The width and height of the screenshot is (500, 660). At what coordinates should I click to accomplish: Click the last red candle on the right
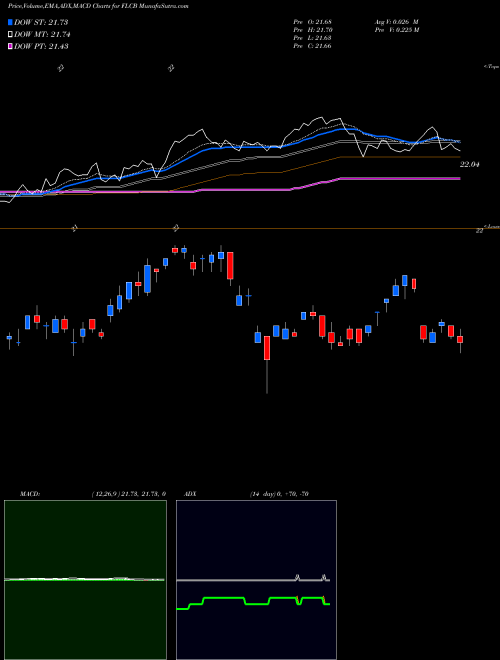[x=460, y=339]
